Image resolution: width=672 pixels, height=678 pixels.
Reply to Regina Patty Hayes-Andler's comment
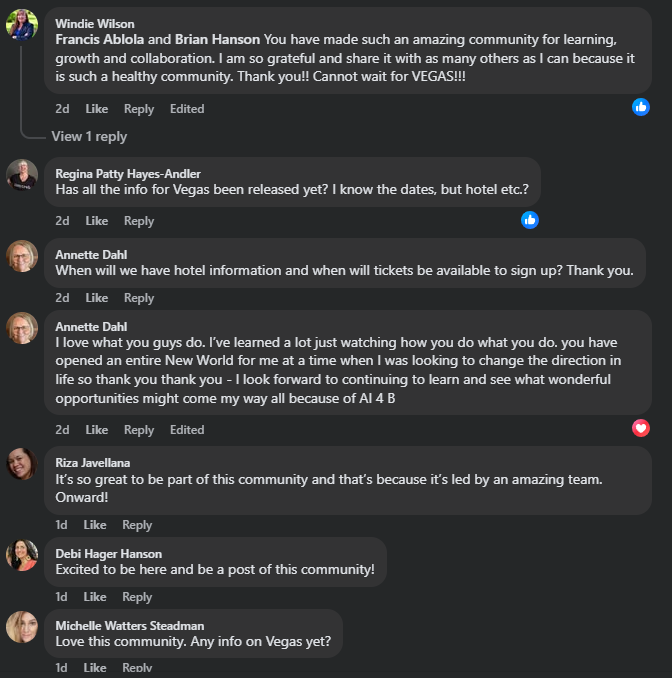click(x=139, y=221)
